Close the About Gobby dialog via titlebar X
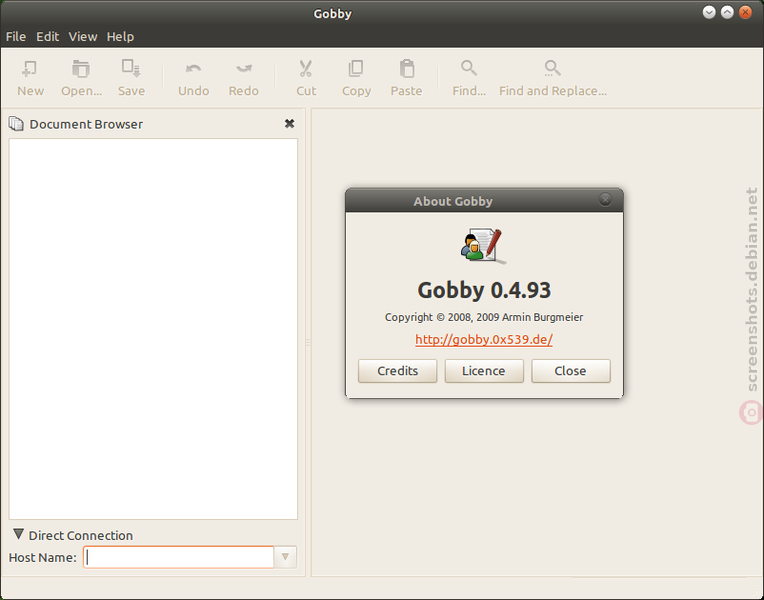This screenshot has height=600, width=764. 605,199
